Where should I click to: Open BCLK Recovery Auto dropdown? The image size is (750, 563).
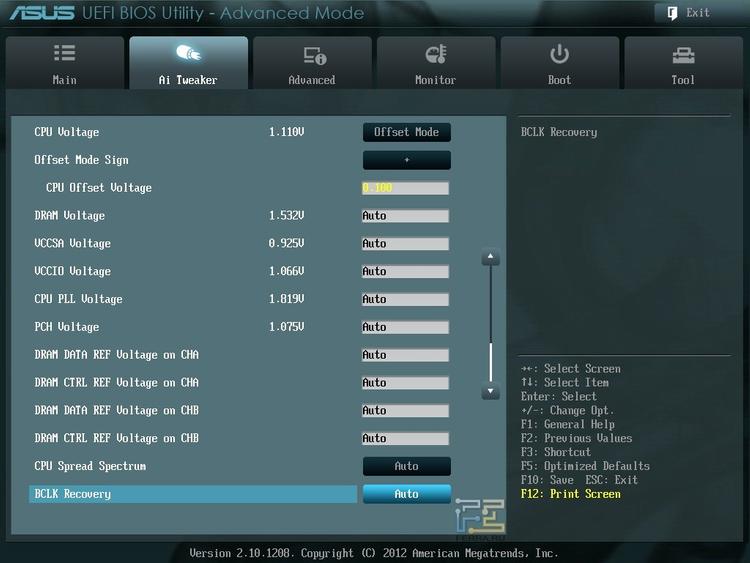(x=407, y=494)
